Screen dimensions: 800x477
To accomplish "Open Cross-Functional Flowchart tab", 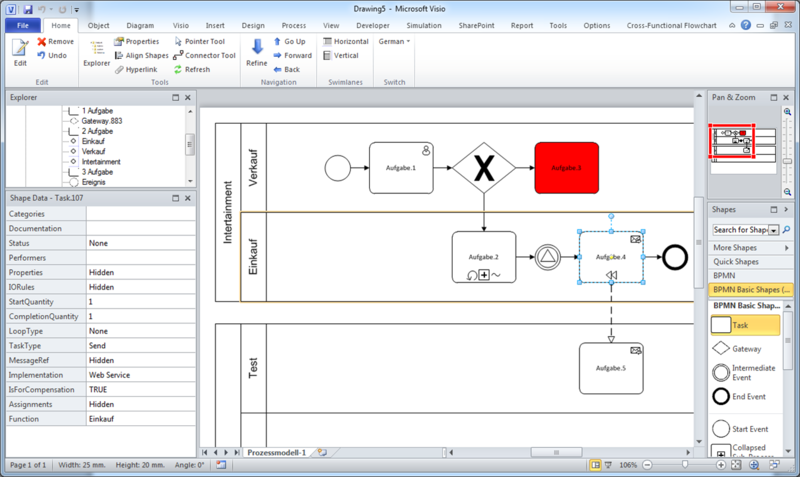I will [671, 25].
